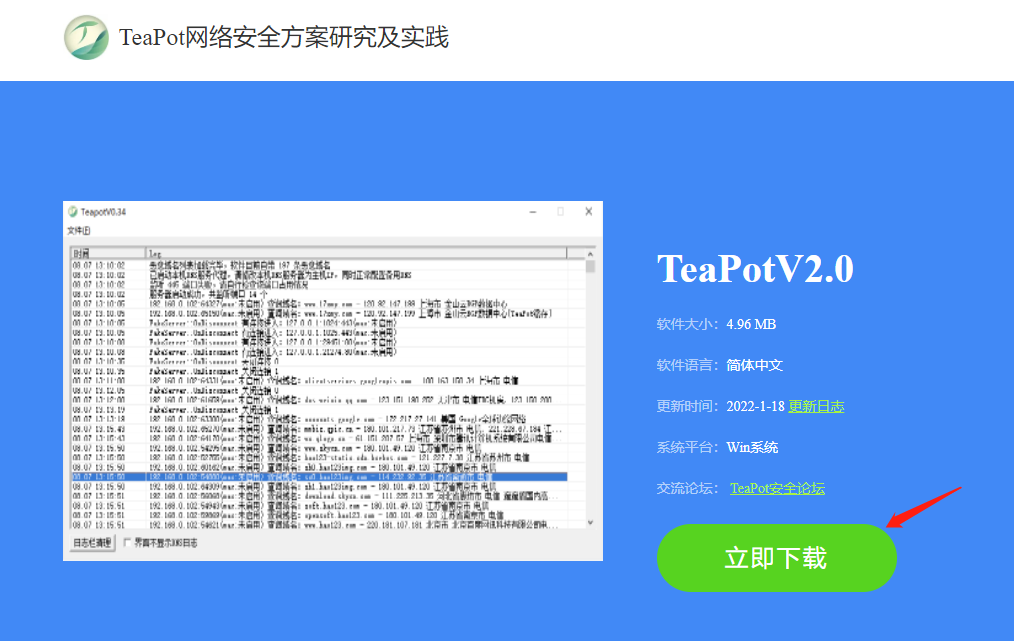Open the 文件(F) menu
This screenshot has width=1014, height=641.
(x=79, y=230)
